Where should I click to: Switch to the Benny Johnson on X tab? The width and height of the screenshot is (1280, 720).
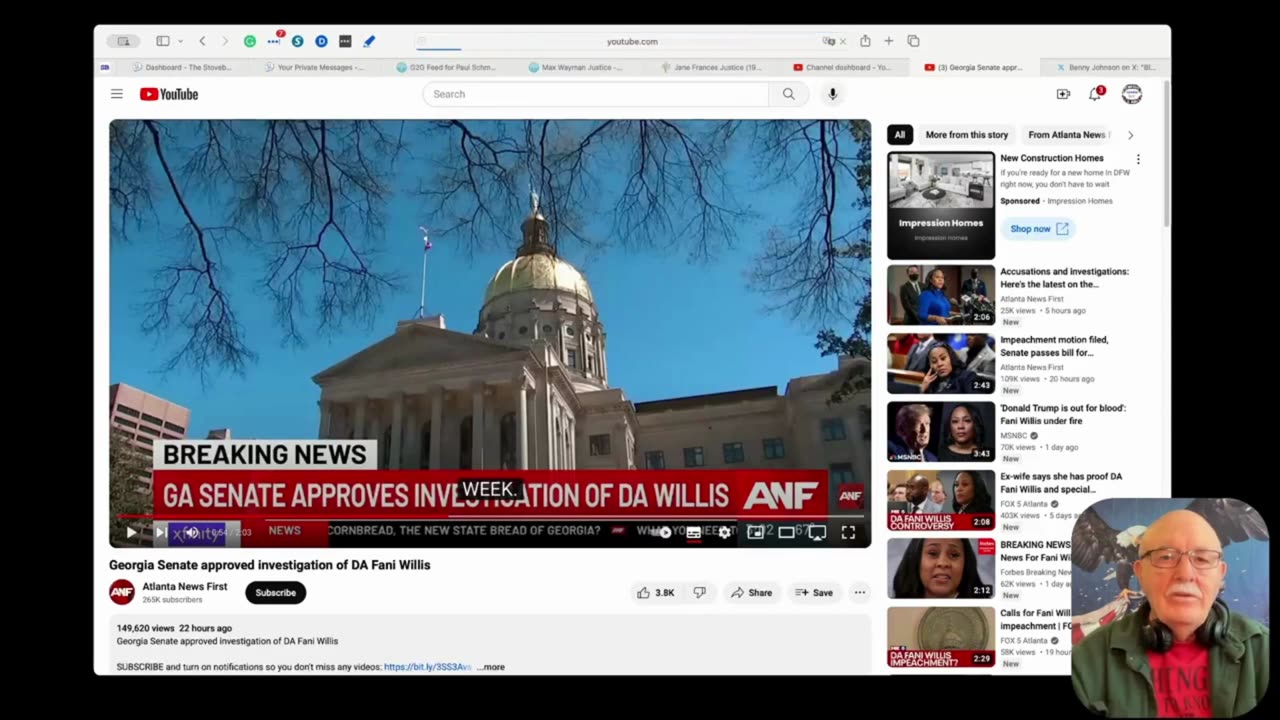tap(1105, 67)
